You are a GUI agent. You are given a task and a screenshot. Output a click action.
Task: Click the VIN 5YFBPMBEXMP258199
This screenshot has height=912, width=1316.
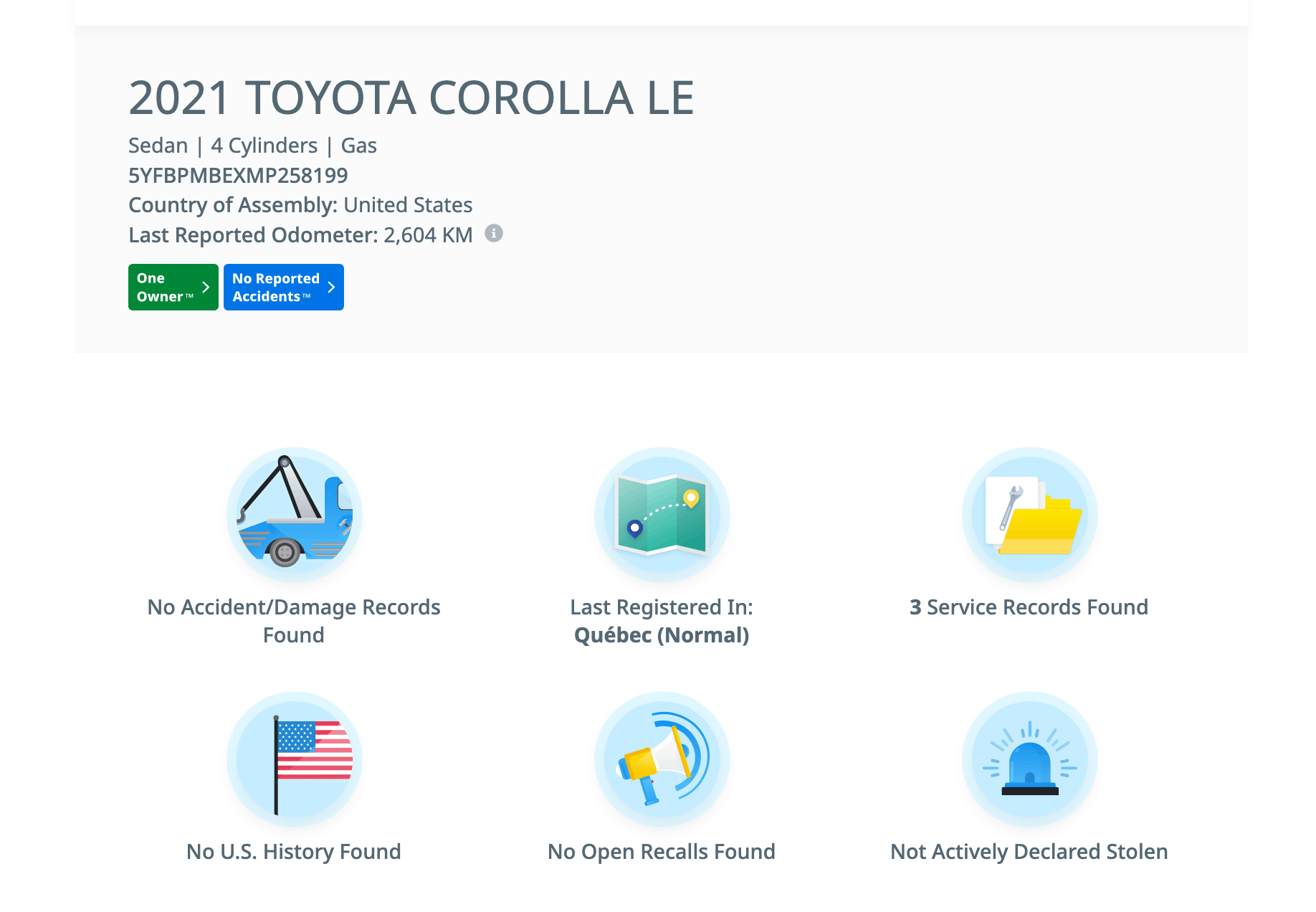238,176
